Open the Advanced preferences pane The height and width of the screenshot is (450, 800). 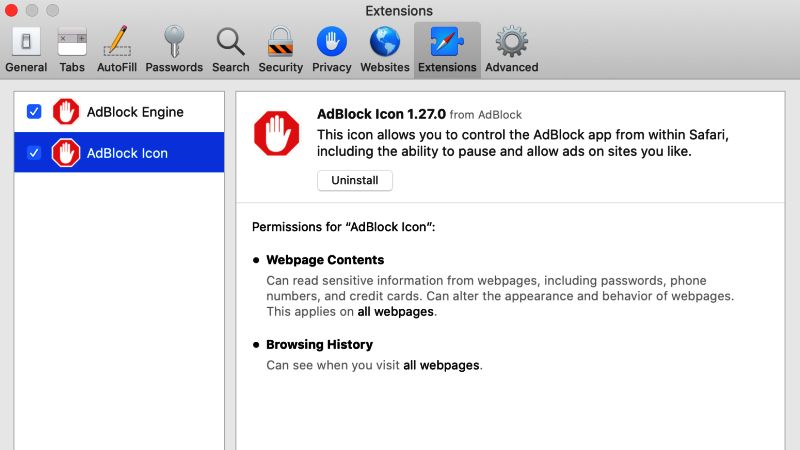[512, 50]
